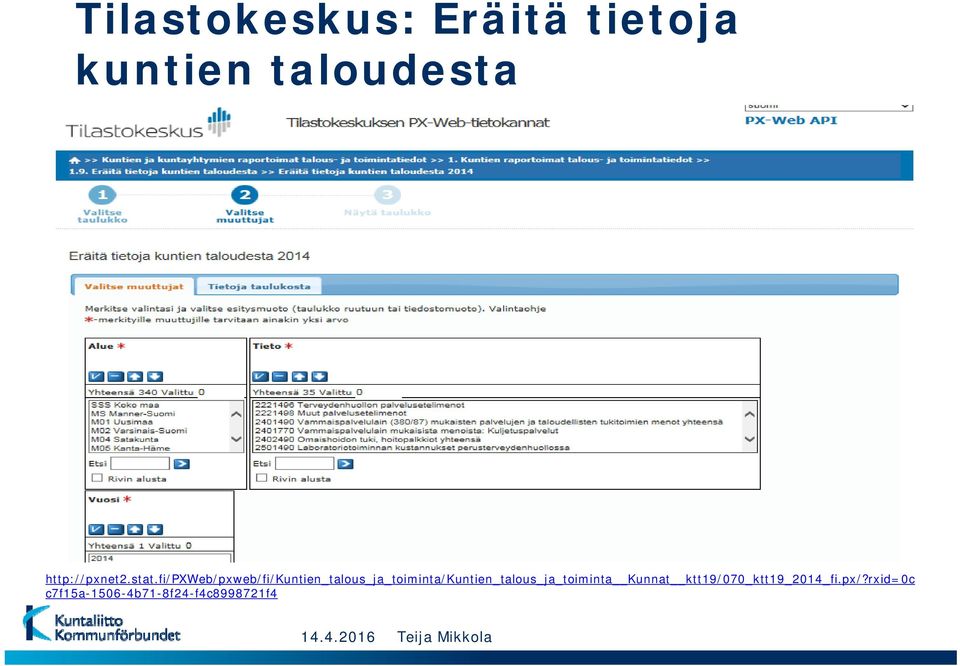The image size is (960, 666).
Task: Select 2221498 Muut palvelusetelimenot
Action: [x=497, y=414]
